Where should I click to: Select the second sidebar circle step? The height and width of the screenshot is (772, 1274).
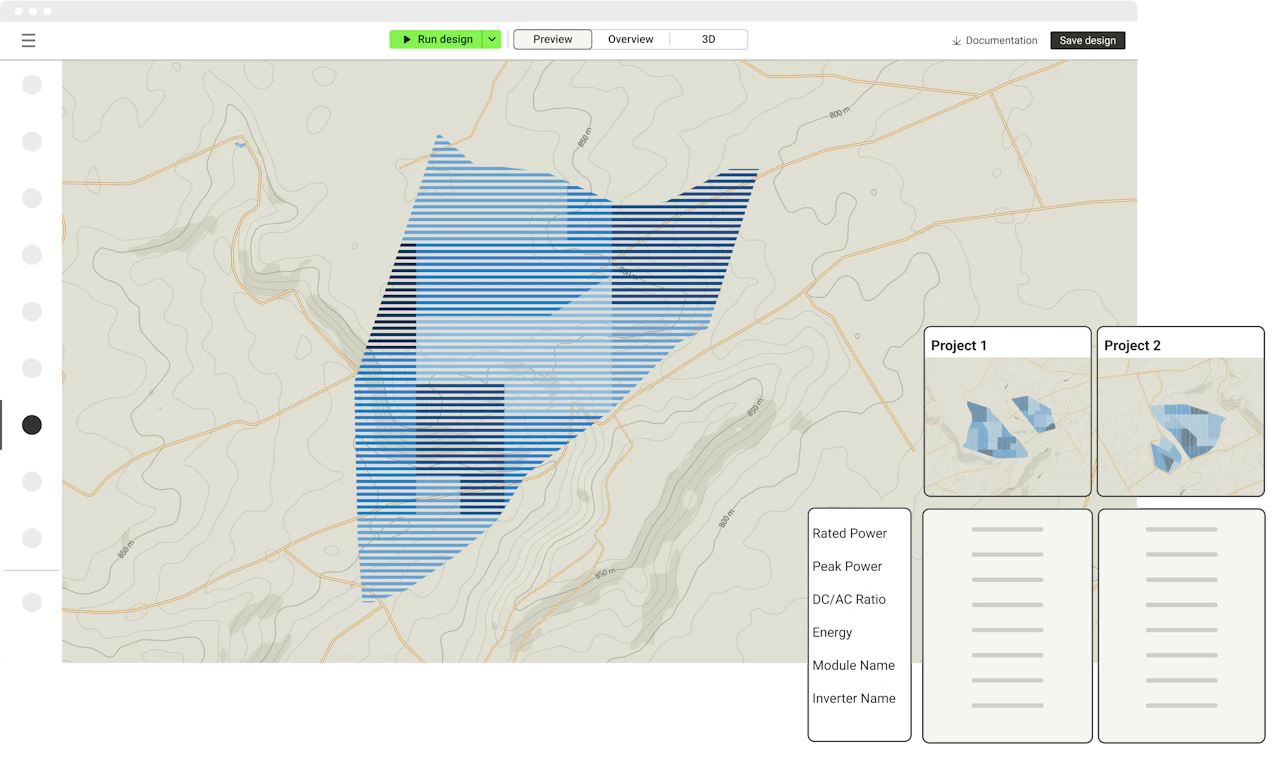pos(32,142)
